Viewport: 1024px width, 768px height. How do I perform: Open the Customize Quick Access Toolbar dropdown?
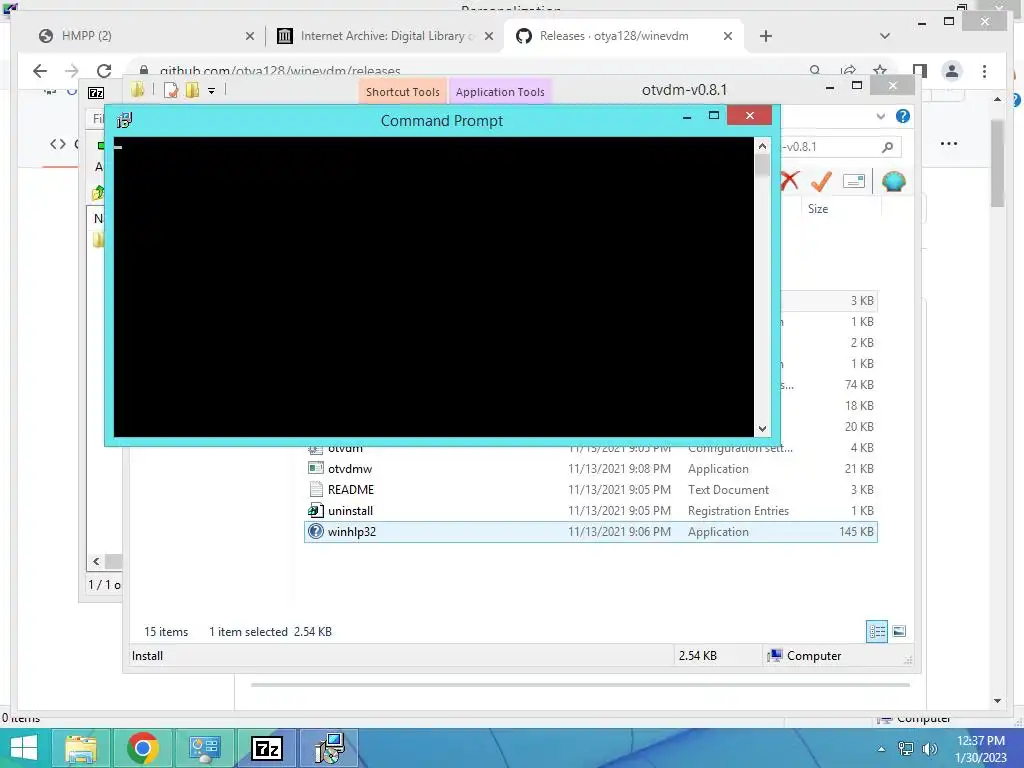[x=212, y=91]
